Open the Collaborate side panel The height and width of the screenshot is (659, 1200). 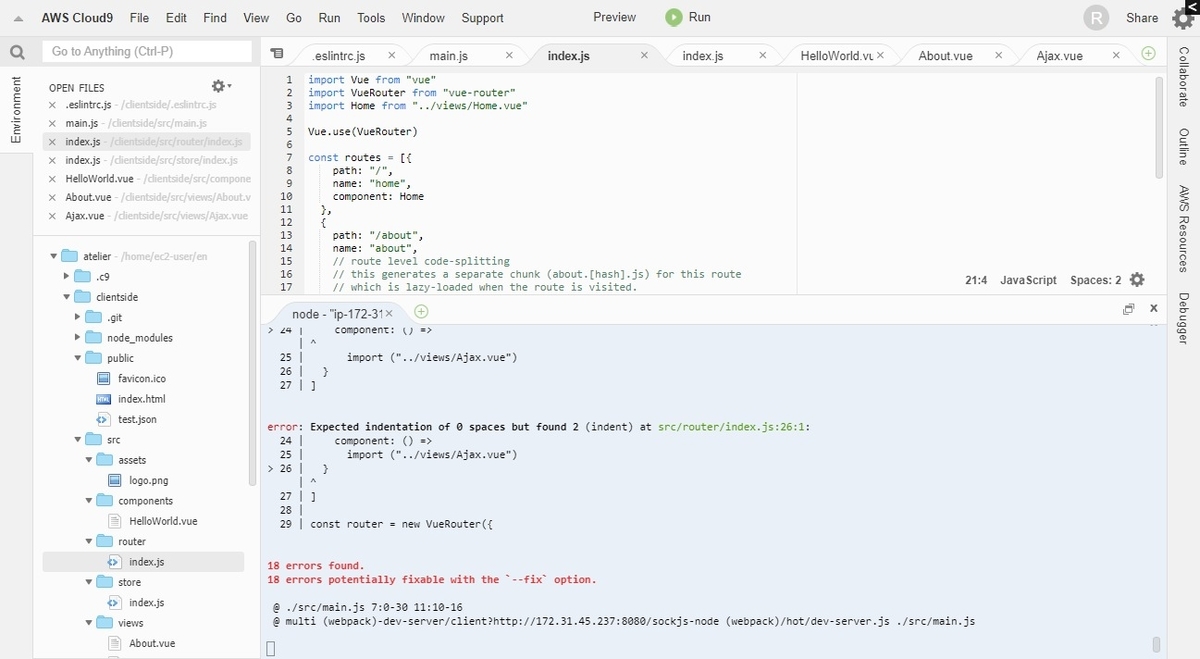pos(1184,77)
